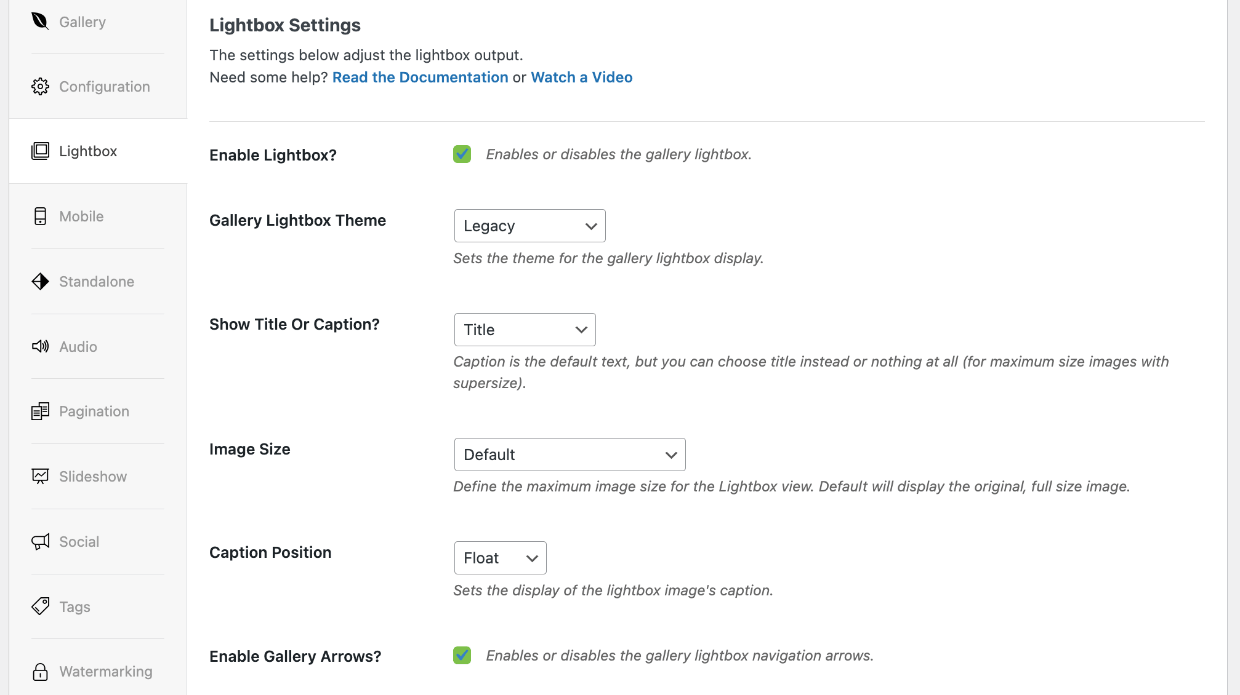1240x695 pixels.
Task: Expand the Image Size dropdown
Action: (x=569, y=454)
